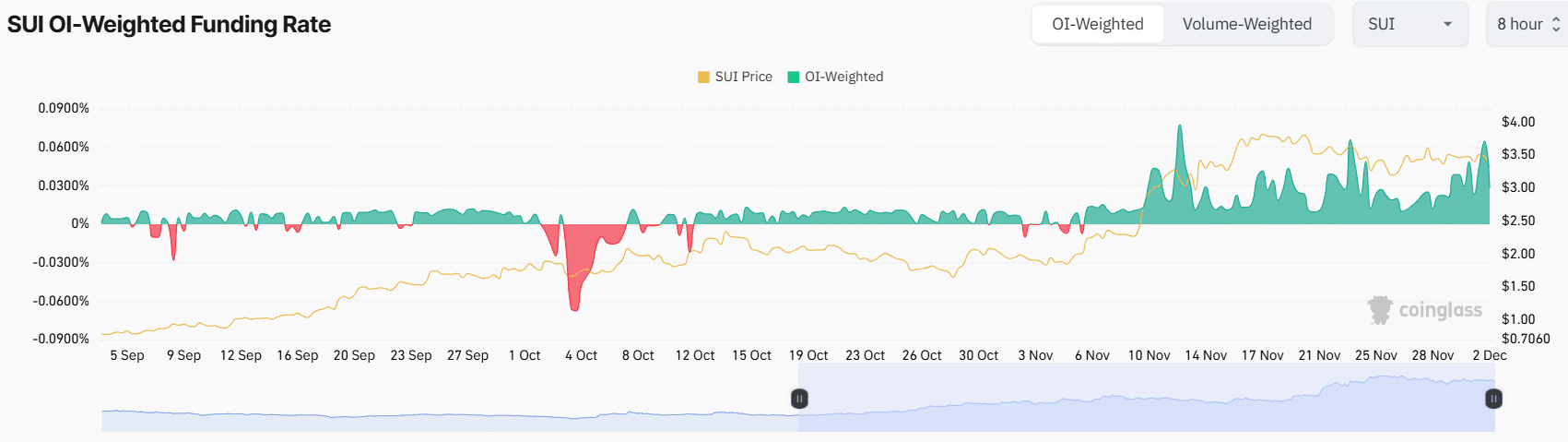This screenshot has width=1568, height=442.
Task: Click the yellow SUI Price legend swatch
Action: (703, 77)
